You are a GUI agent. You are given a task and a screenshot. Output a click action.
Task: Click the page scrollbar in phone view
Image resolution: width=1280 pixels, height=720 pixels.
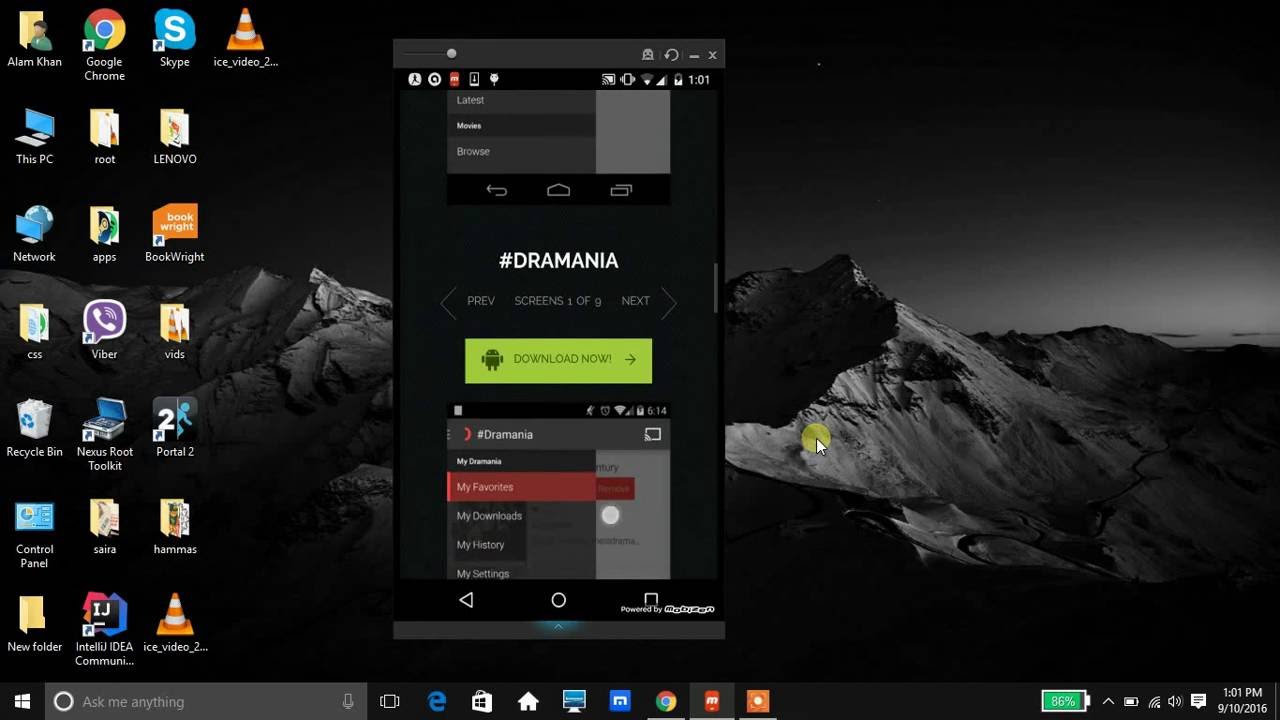pos(715,288)
